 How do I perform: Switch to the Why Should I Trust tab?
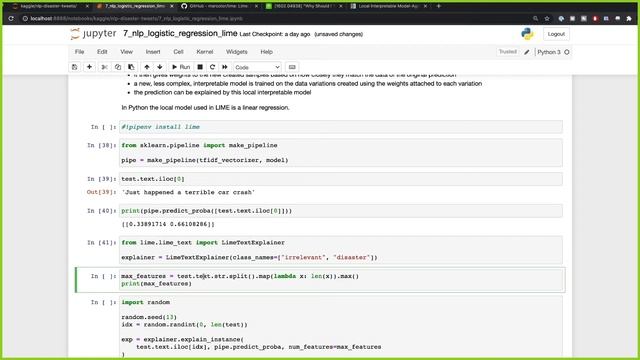coord(304,6)
